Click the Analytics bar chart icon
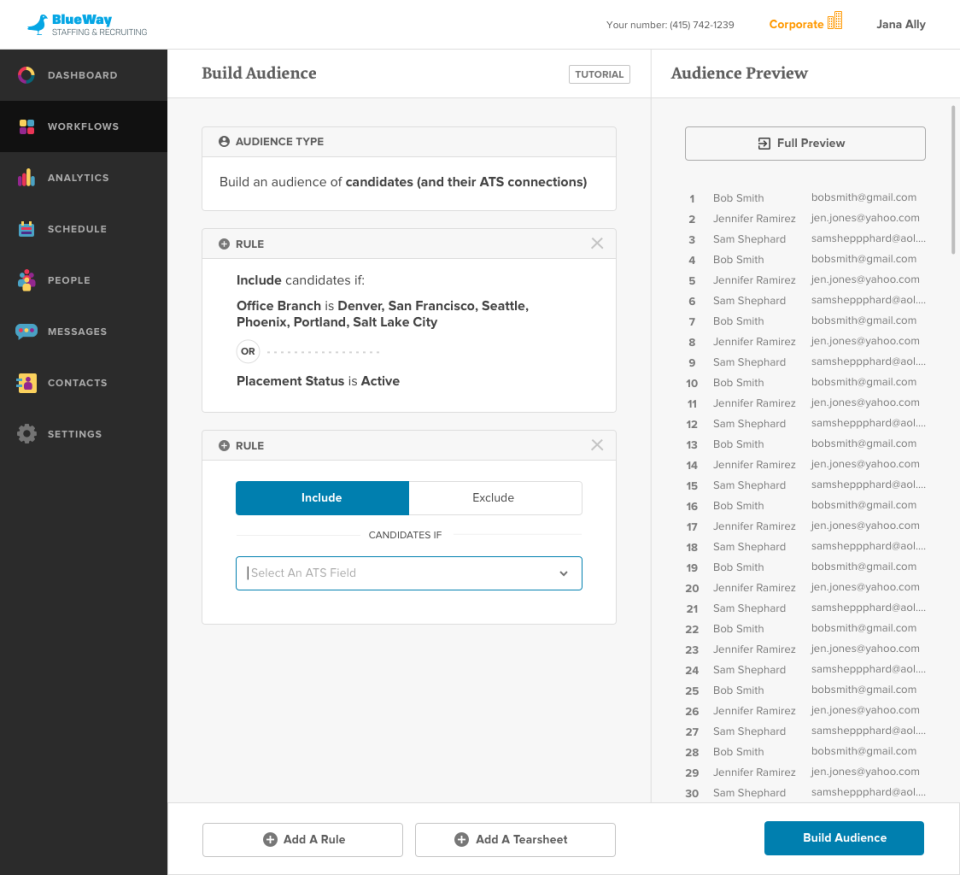The height and width of the screenshot is (875, 960). (27, 178)
